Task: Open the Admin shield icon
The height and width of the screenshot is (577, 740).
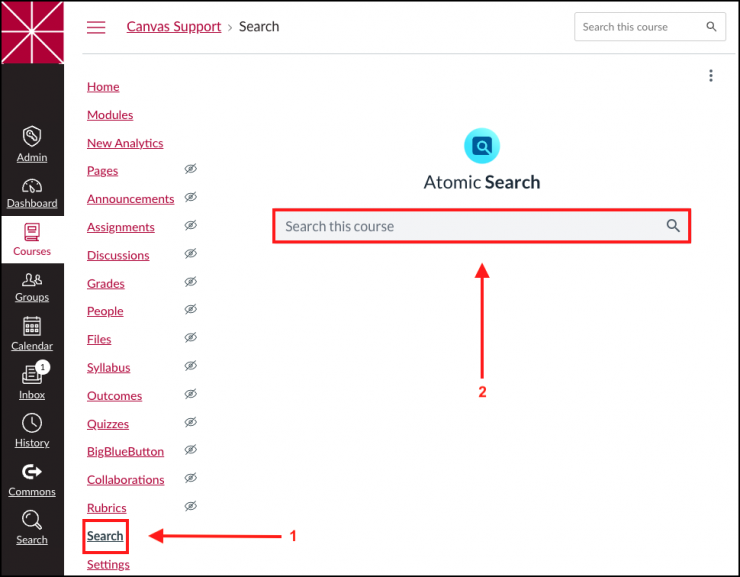Action: click(32, 137)
